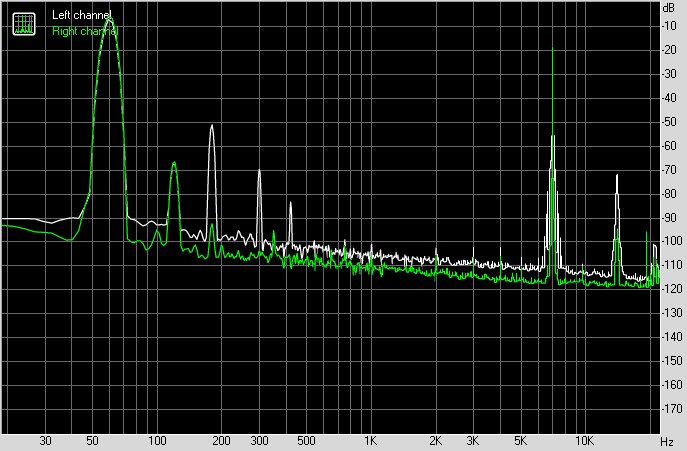This screenshot has height=451, width=687.
Task: Click the 500 frequency axis label
Action: (x=306, y=441)
